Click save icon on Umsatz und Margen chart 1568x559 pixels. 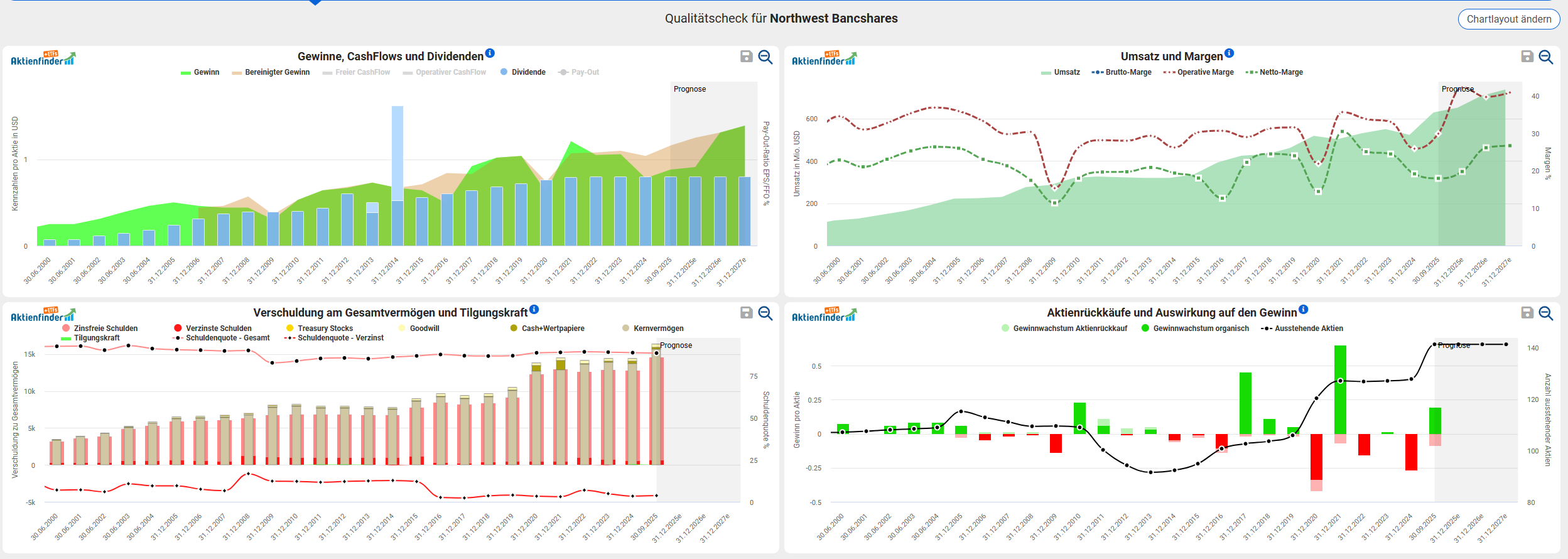point(1527,57)
